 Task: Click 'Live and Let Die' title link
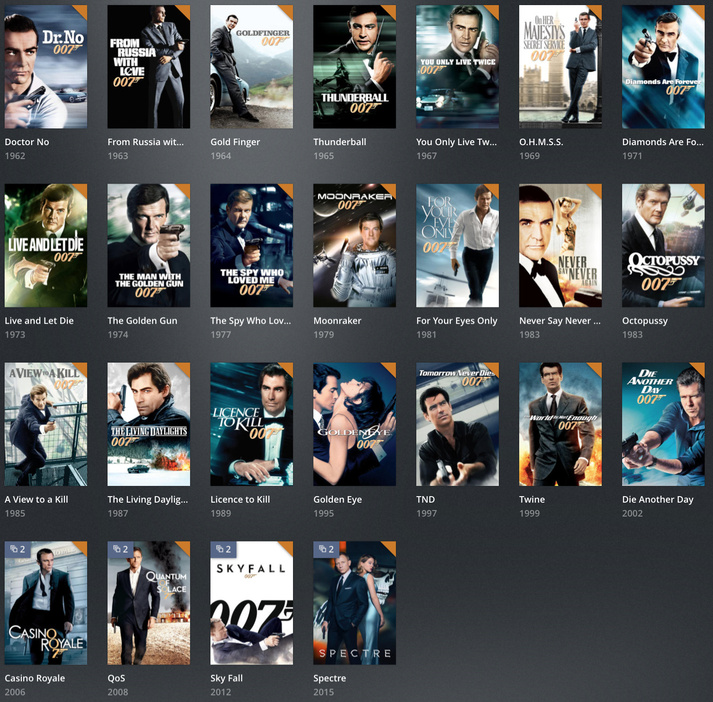coord(39,321)
